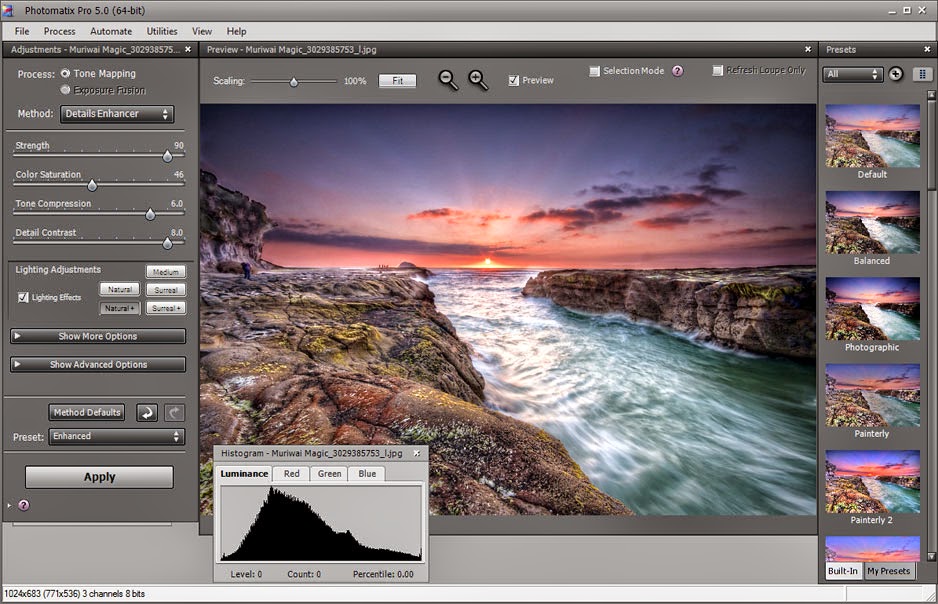Toggle the Lighting Effects checkbox
938x604 pixels.
click(x=24, y=297)
